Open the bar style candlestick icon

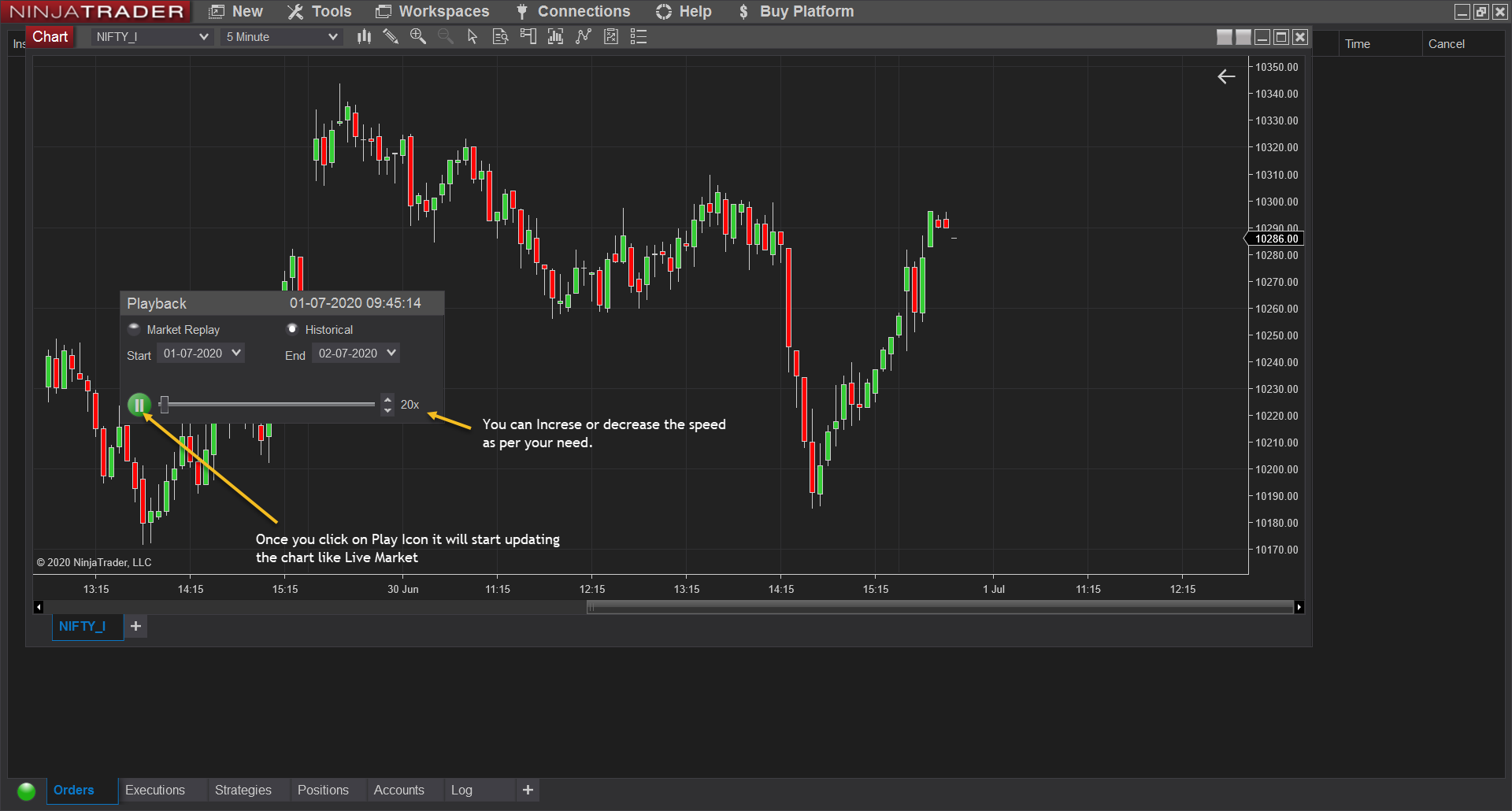(x=364, y=36)
